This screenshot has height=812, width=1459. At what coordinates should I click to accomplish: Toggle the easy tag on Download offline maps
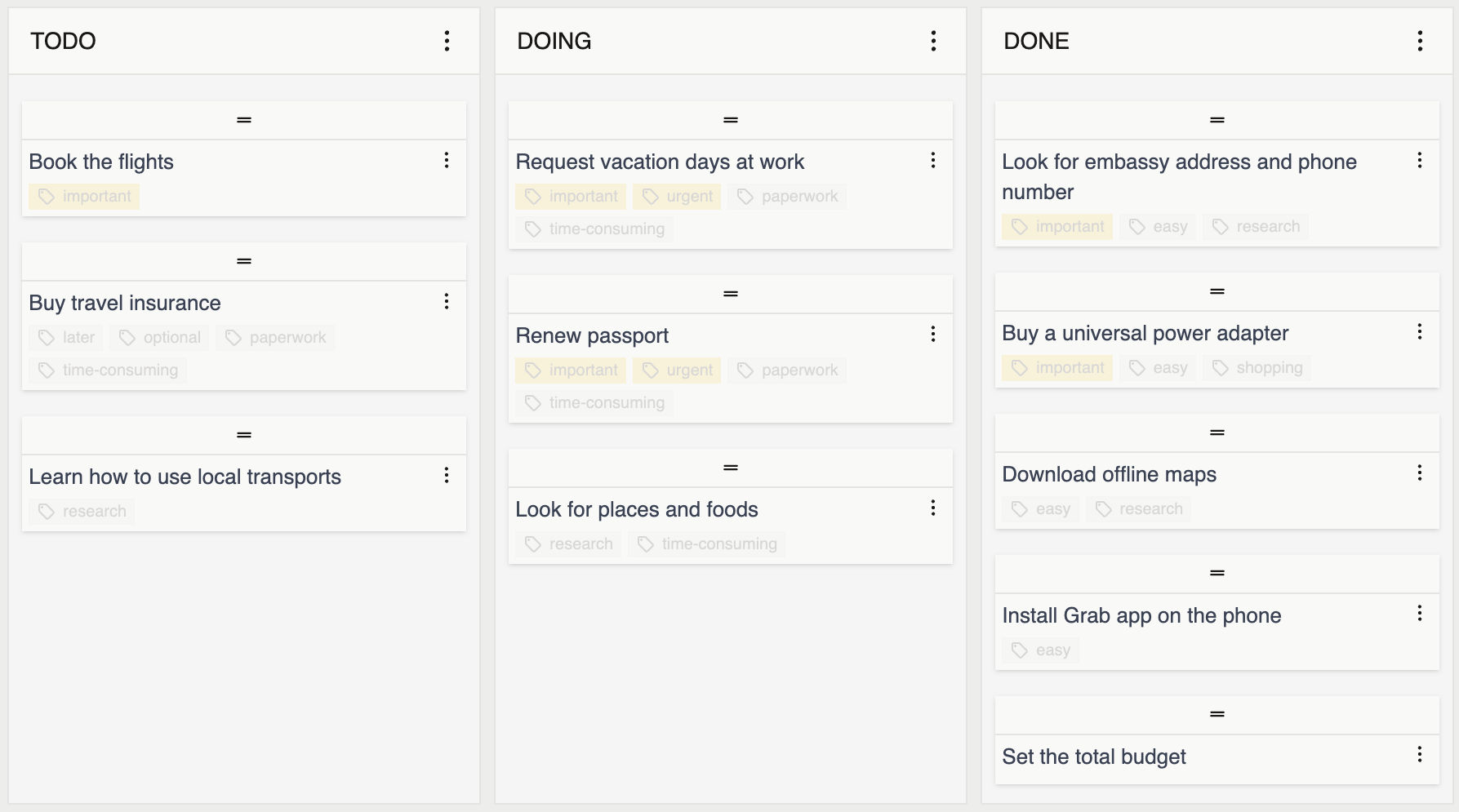(x=1039, y=508)
